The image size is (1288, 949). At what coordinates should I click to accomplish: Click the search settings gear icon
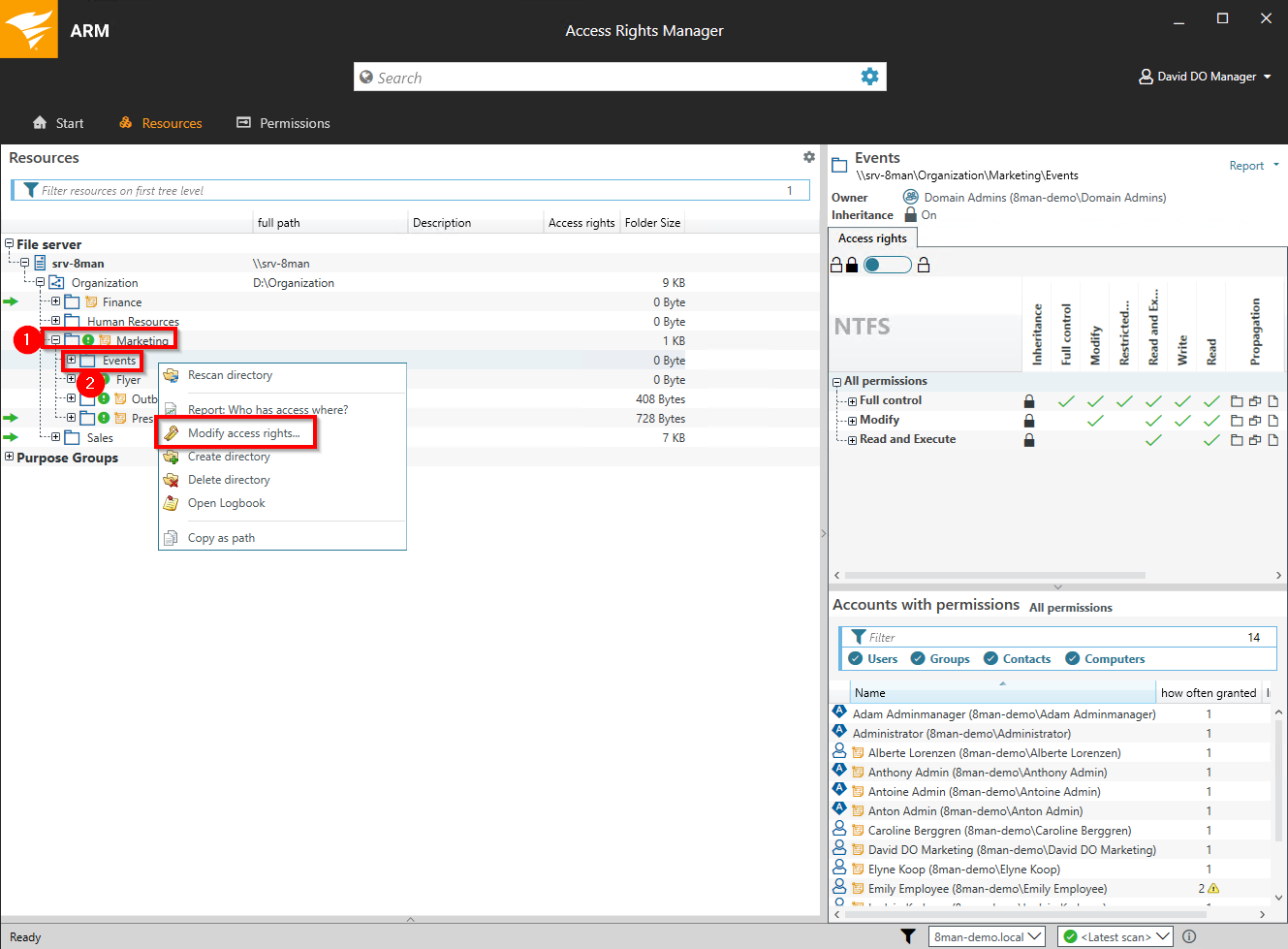[869, 77]
